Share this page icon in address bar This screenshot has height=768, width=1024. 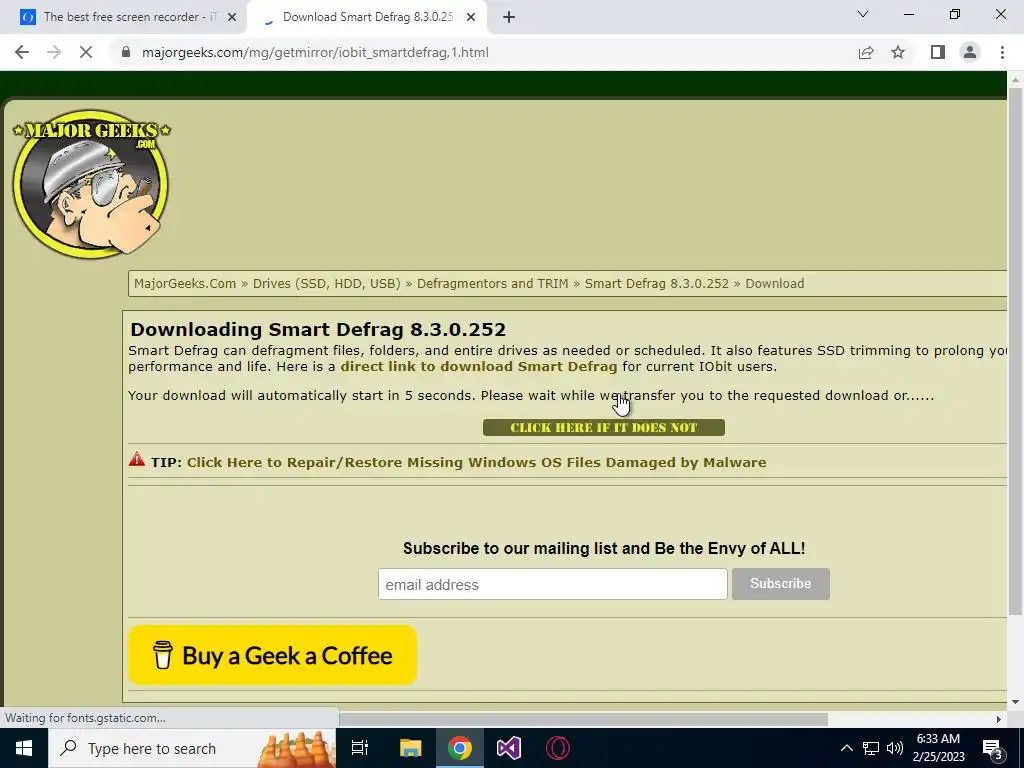[x=866, y=52]
